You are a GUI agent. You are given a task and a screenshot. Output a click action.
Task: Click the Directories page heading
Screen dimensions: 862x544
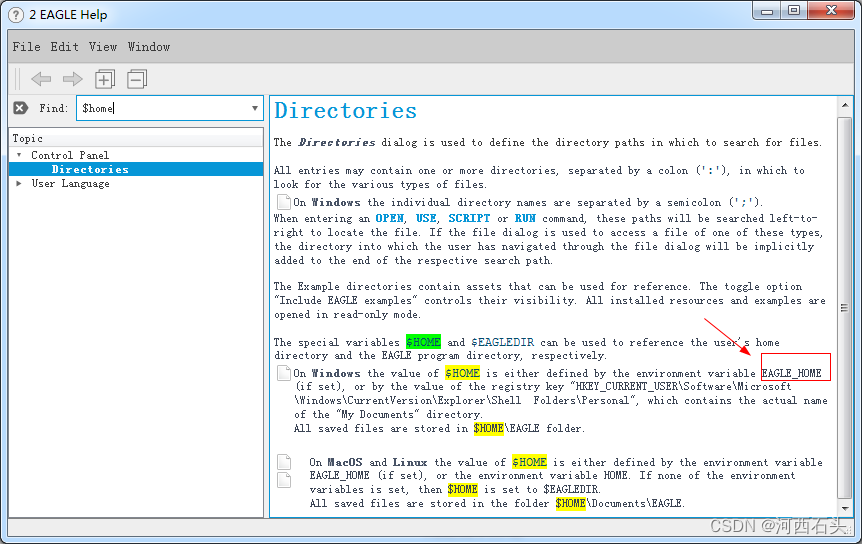[x=345, y=111]
